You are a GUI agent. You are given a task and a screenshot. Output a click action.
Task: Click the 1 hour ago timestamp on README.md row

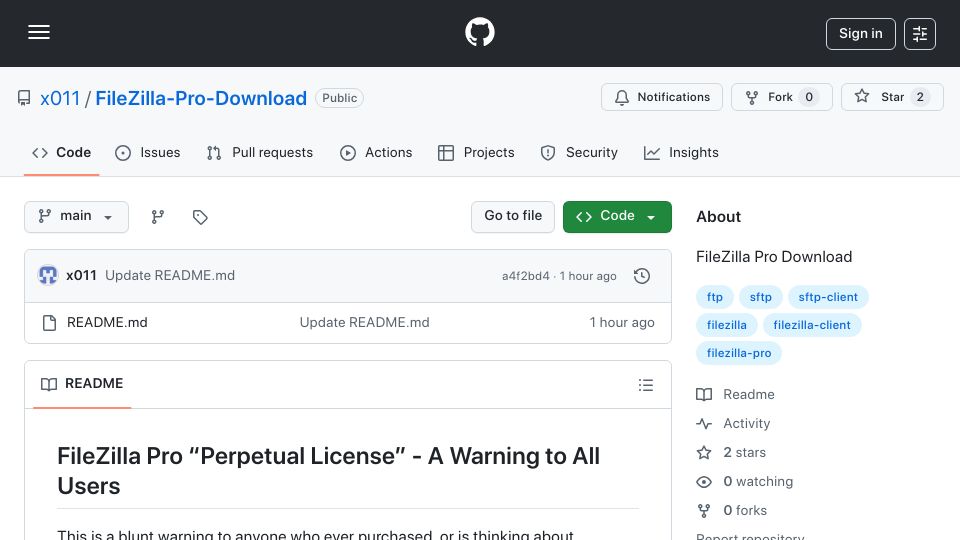click(622, 323)
